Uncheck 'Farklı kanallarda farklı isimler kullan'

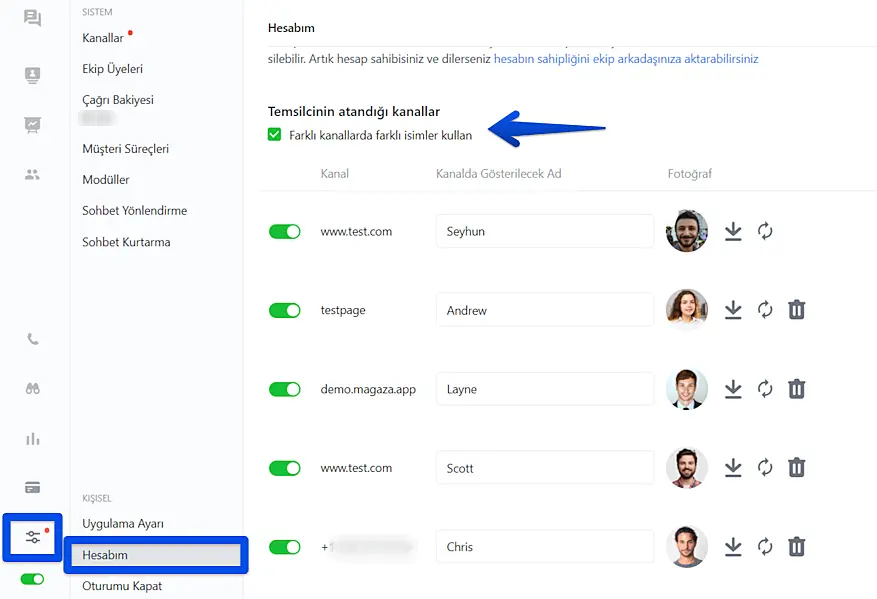pyautogui.click(x=275, y=135)
